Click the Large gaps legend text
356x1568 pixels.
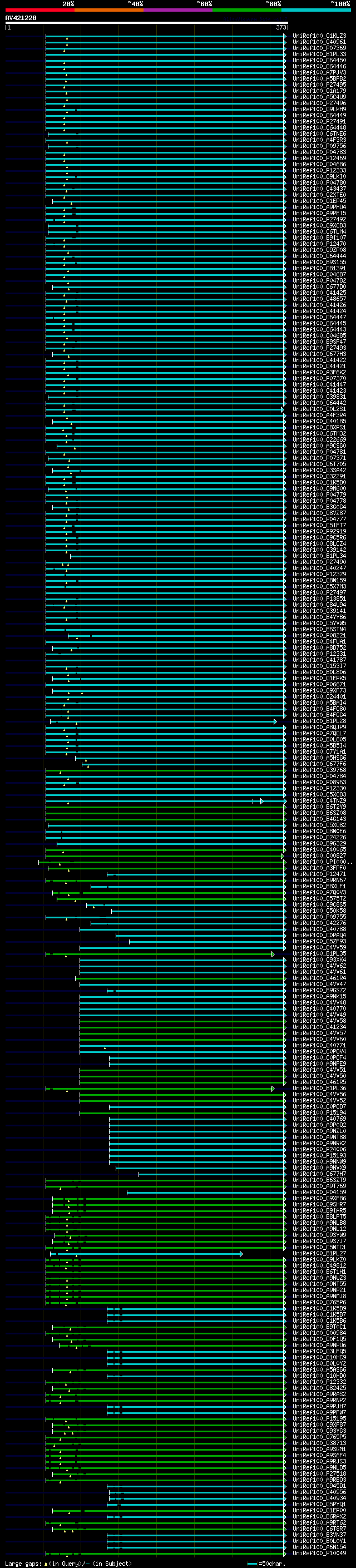[x=24, y=1564]
